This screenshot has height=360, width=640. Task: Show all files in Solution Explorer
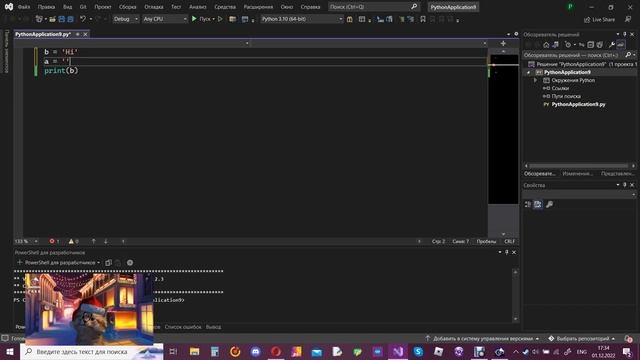(x=600, y=44)
